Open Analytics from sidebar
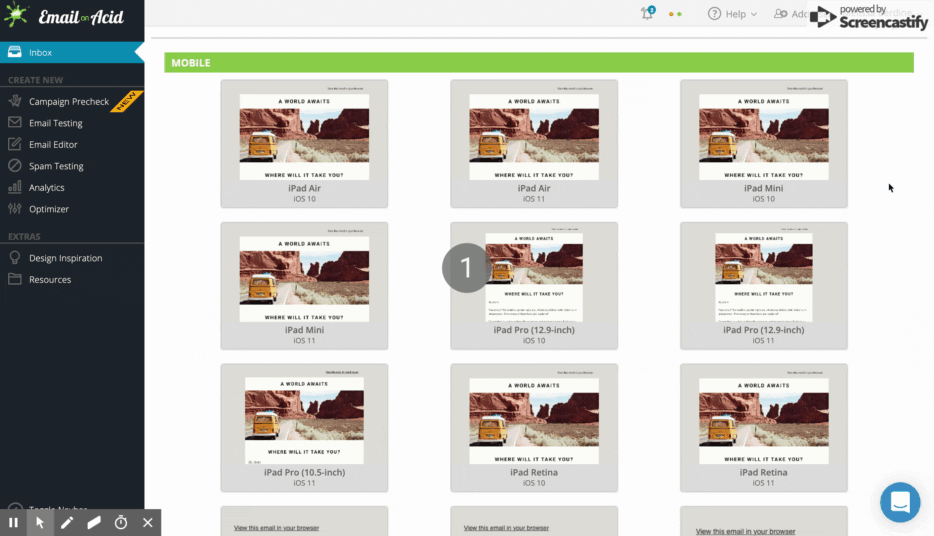This screenshot has width=934, height=536. 46,188
